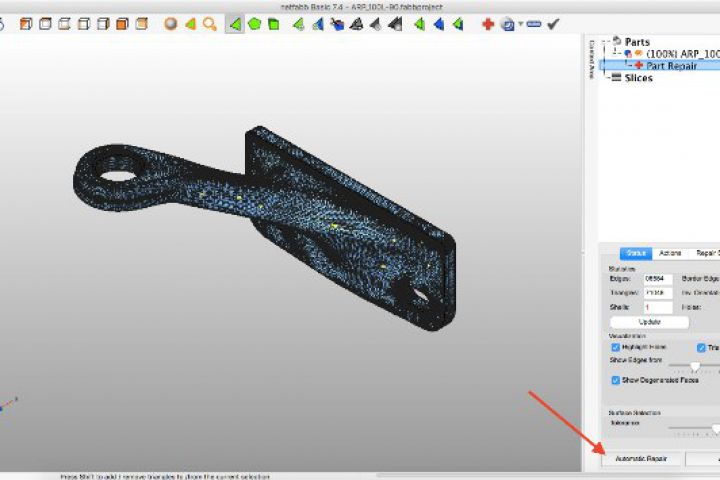Switch to the Status tab

click(x=636, y=253)
